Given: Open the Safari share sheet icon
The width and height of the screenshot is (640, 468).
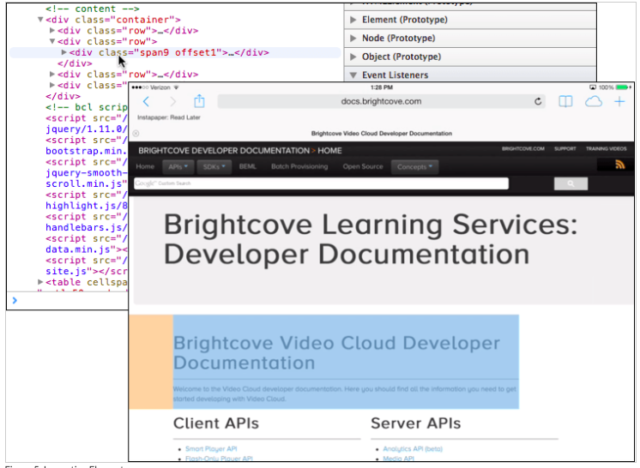Looking at the screenshot, I should coord(199,101).
